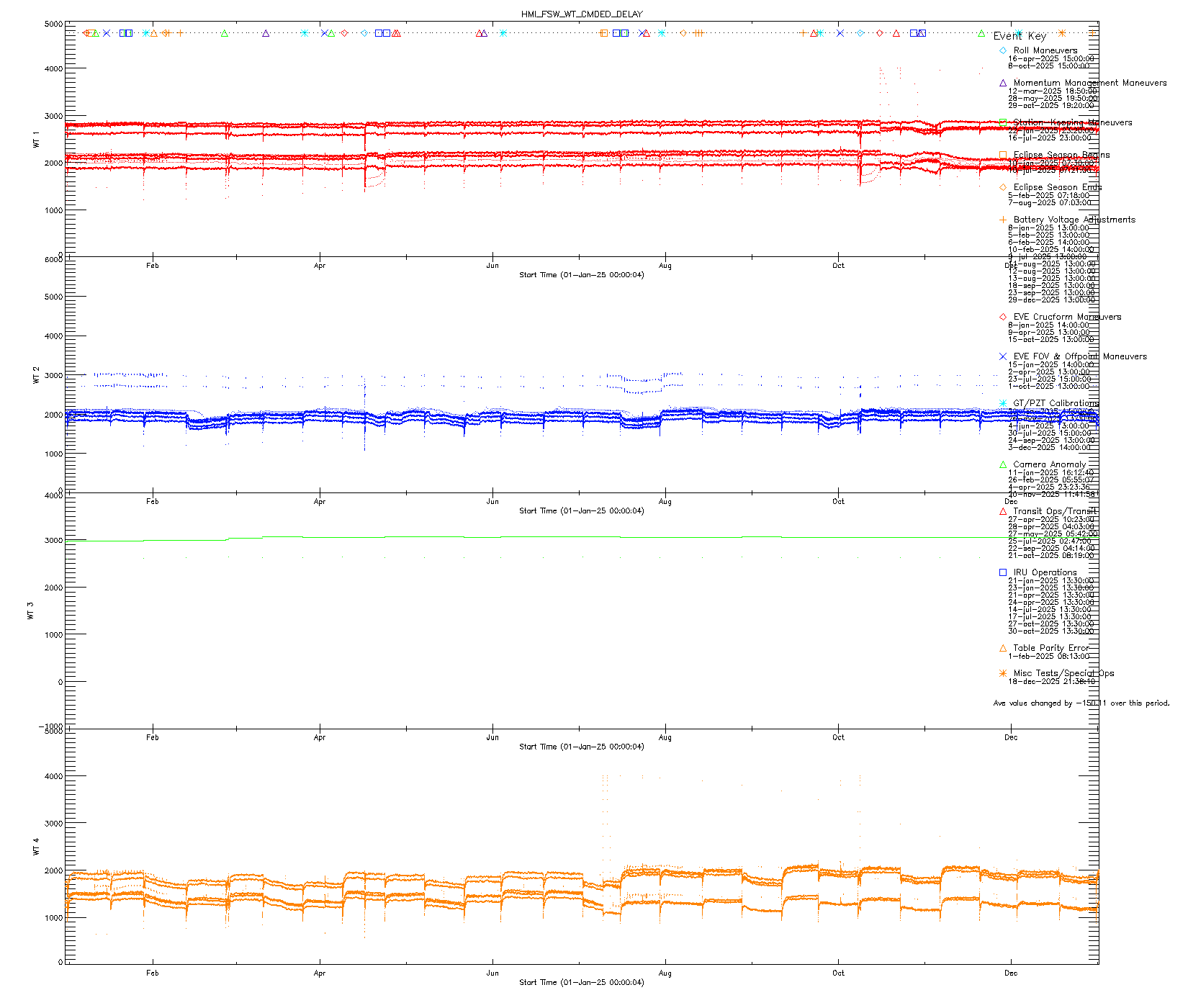Click the red triangle Transit Ops legend icon
The image size is (1188, 1008).
tap(1003, 512)
